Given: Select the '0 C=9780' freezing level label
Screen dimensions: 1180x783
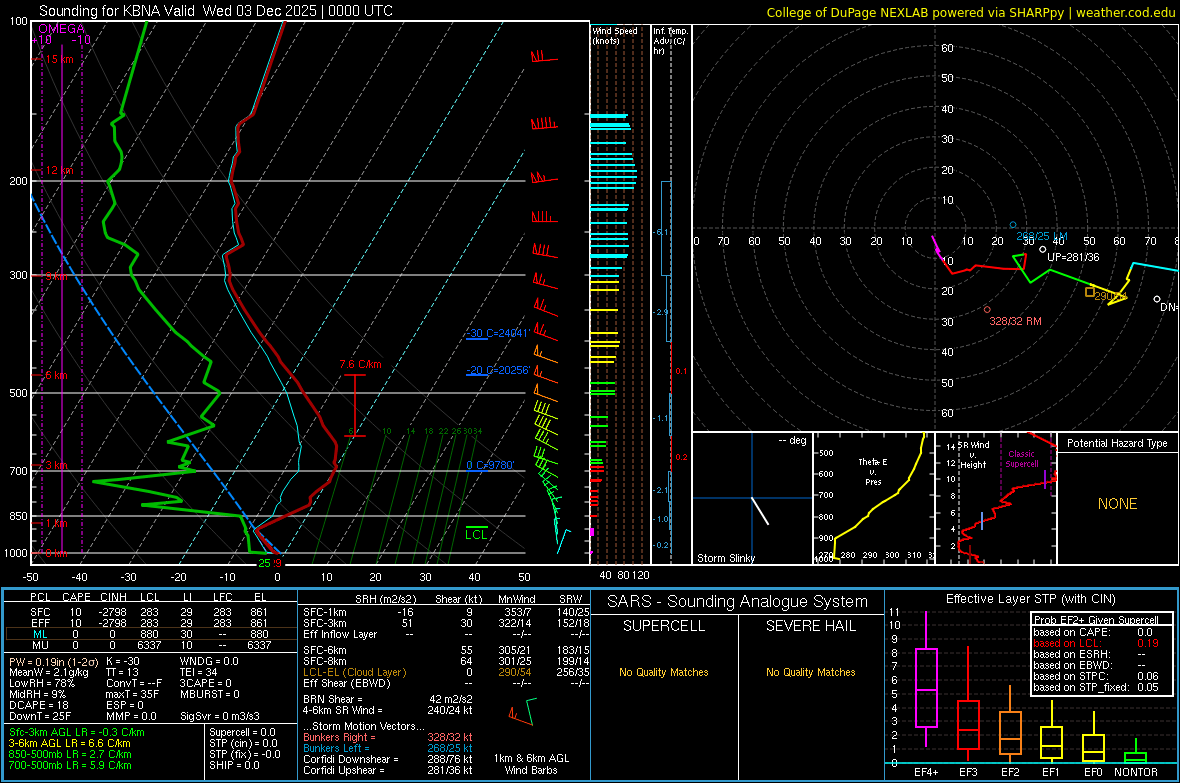Looking at the screenshot, I should pyautogui.click(x=490, y=465).
